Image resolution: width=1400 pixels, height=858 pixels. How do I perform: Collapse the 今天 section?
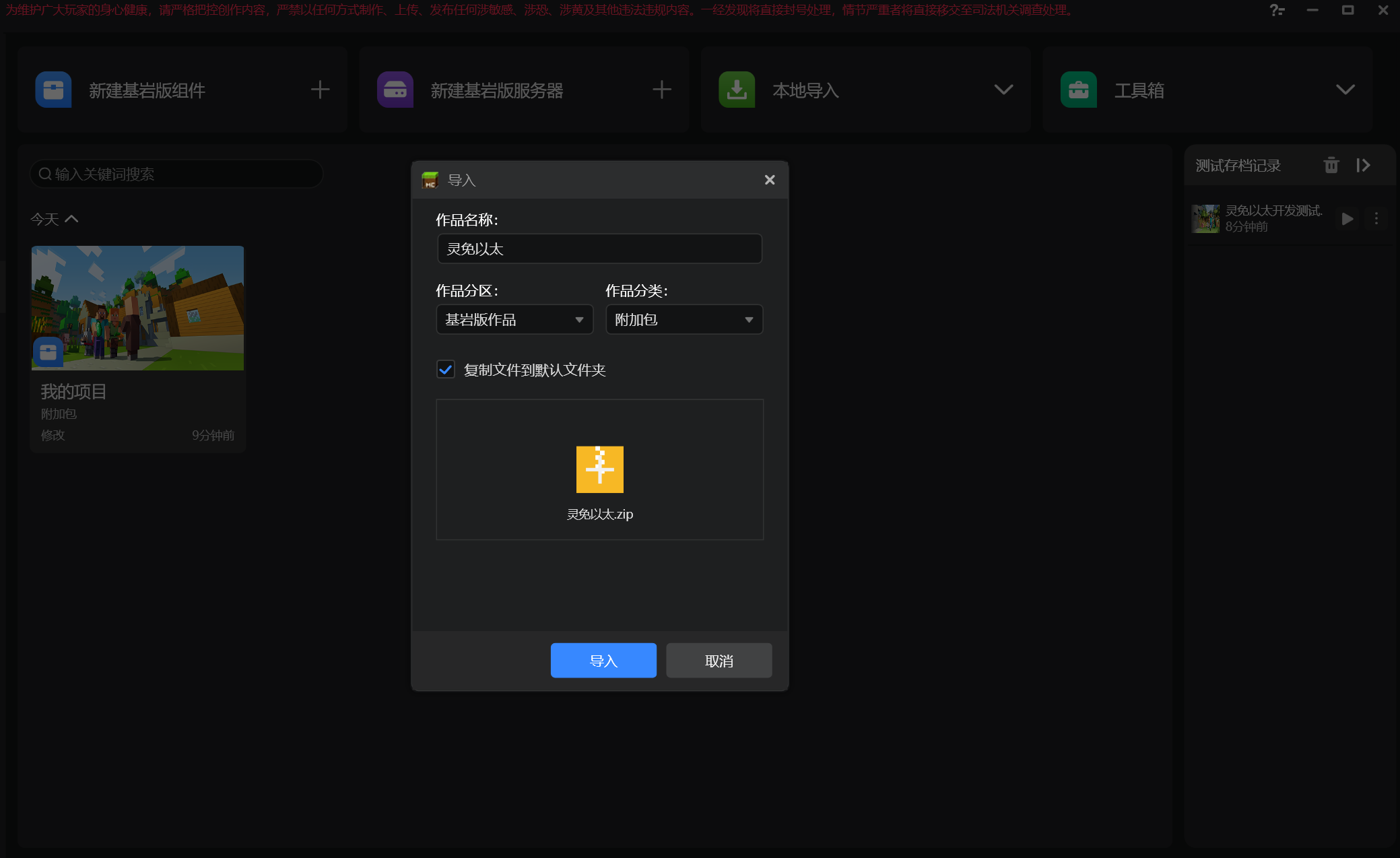click(71, 219)
